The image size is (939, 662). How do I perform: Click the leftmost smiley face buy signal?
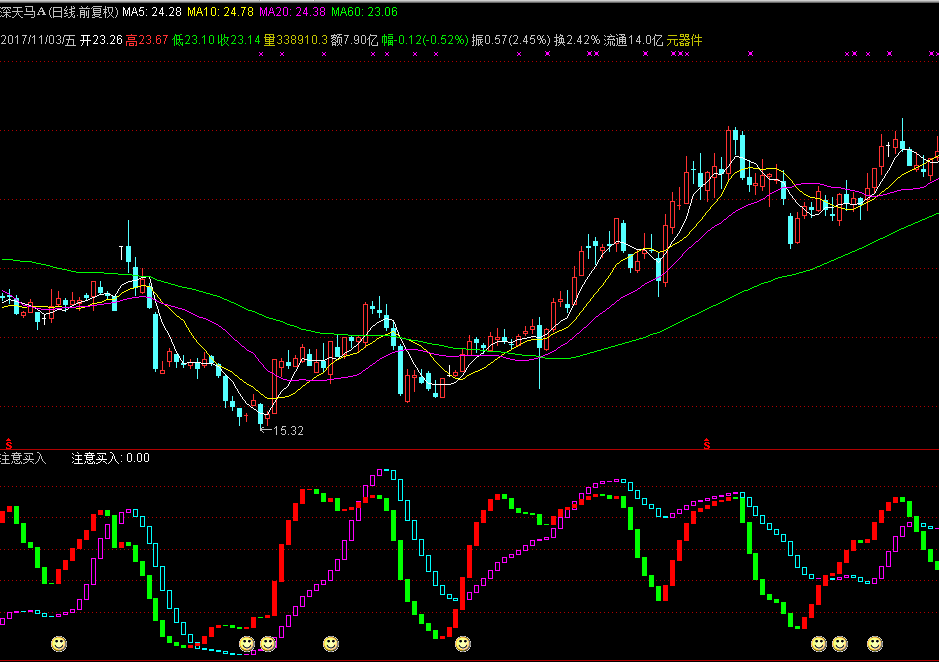(x=59, y=644)
